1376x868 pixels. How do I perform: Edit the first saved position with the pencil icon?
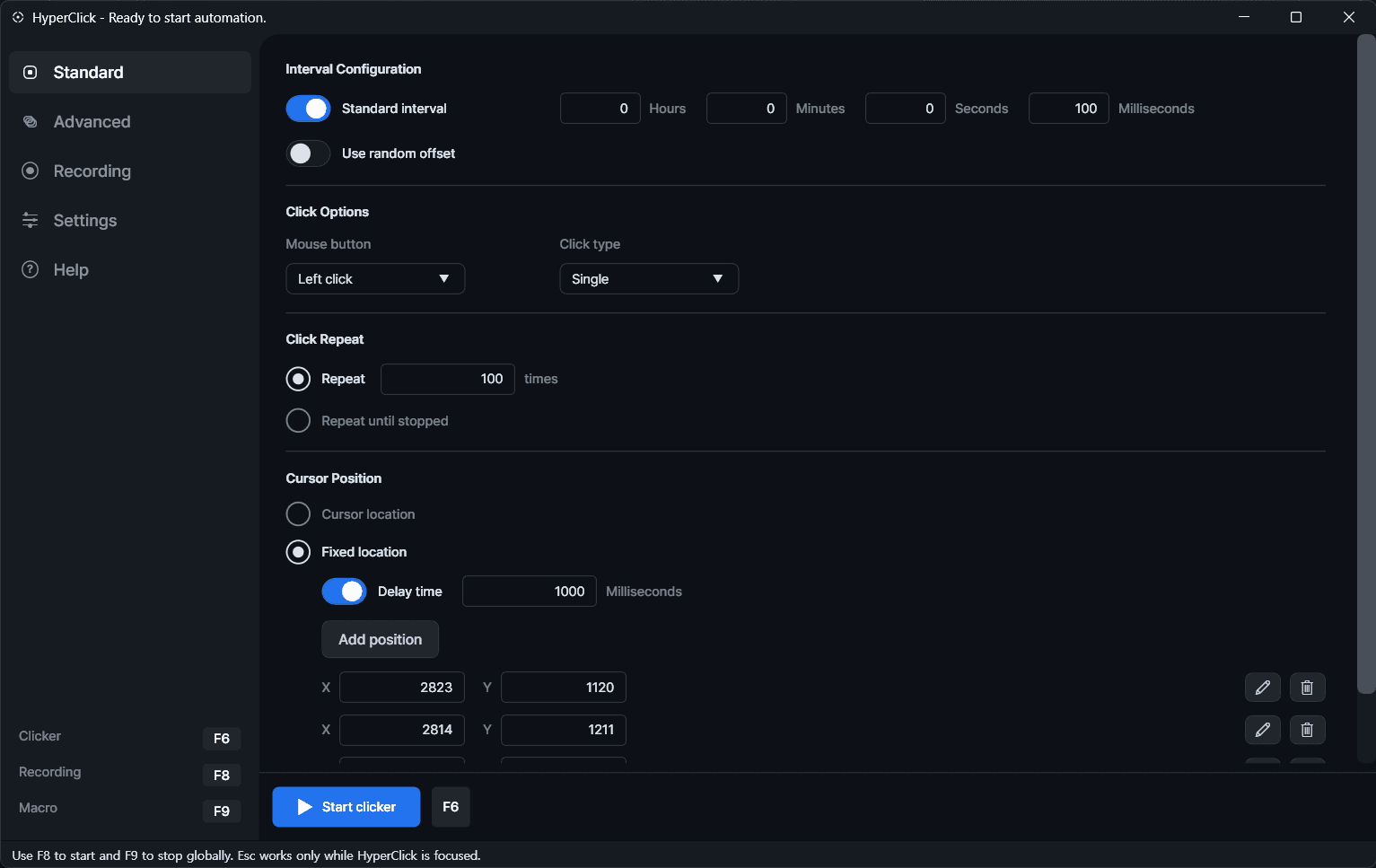1263,687
